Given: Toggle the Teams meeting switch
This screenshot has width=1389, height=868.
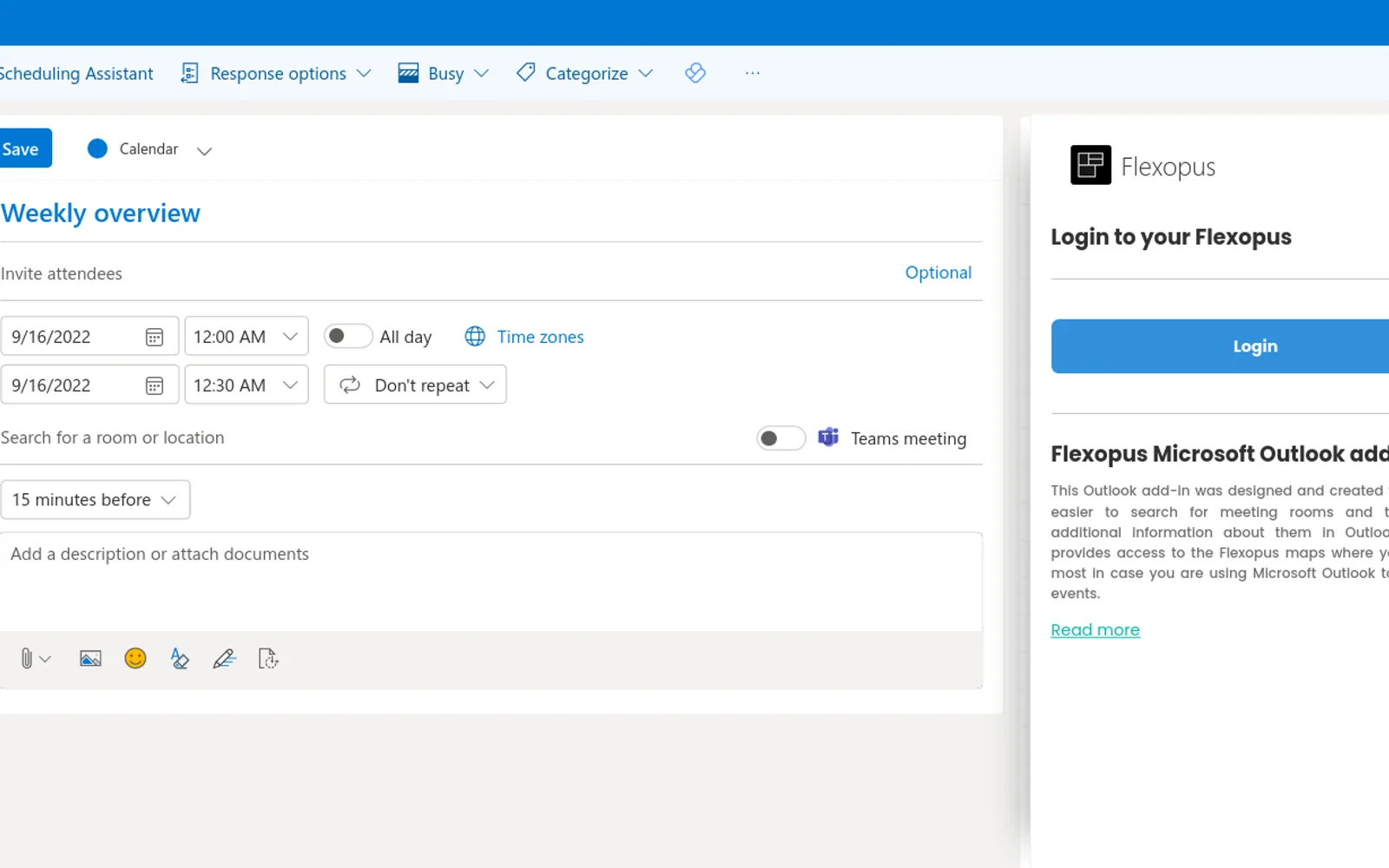Looking at the screenshot, I should [x=780, y=438].
